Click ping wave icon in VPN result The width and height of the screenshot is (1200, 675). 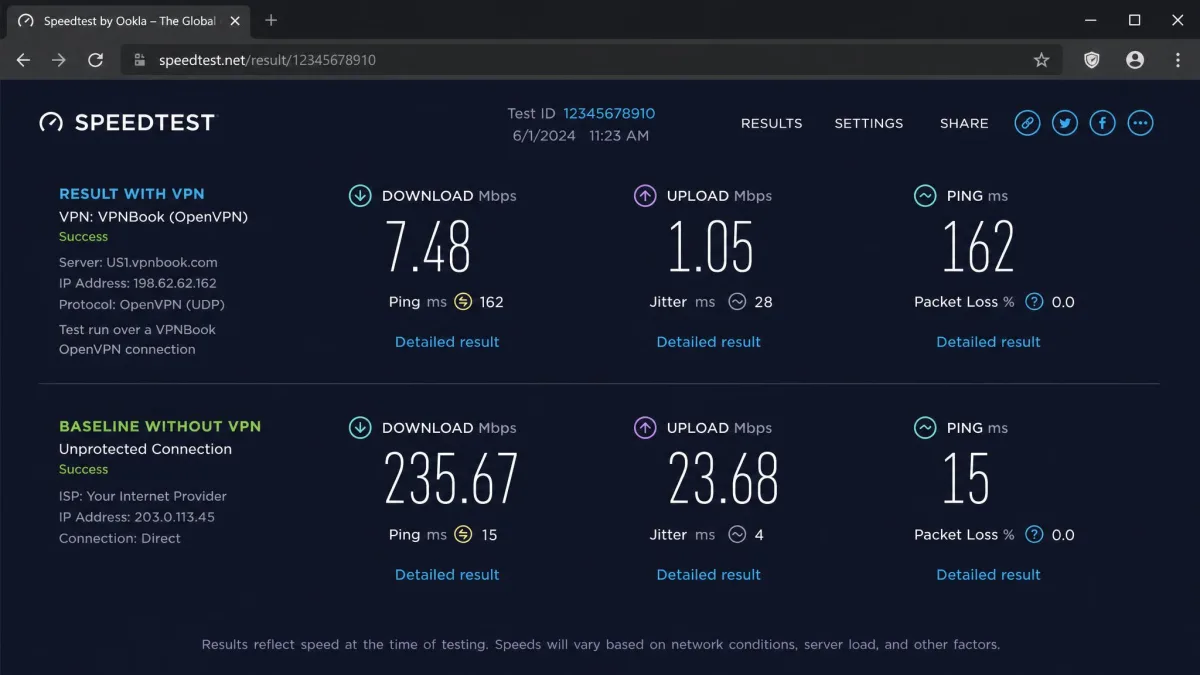coord(925,196)
